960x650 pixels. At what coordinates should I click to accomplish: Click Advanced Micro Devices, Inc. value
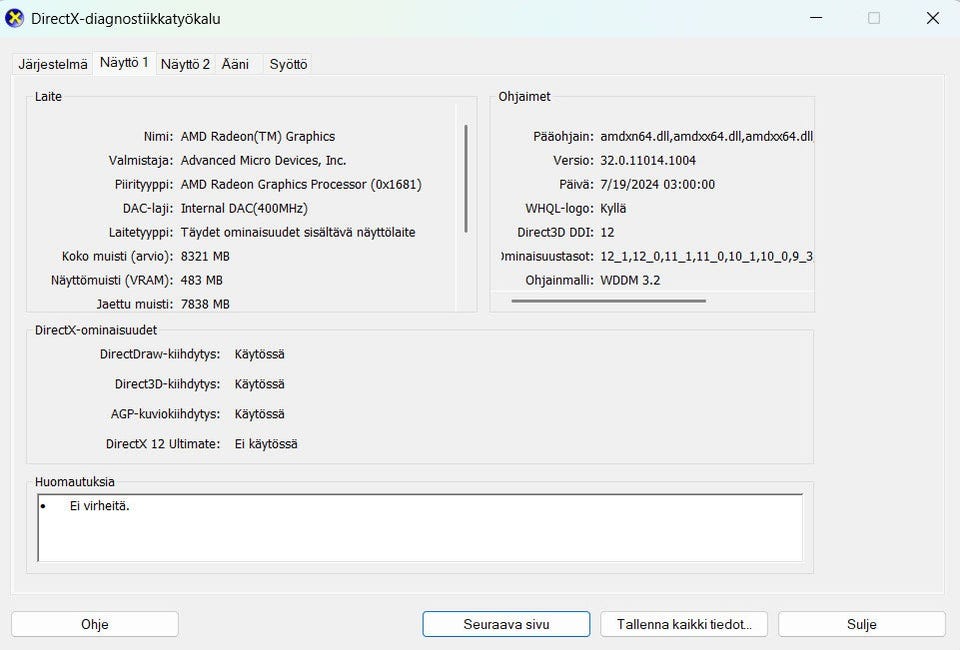coord(263,160)
